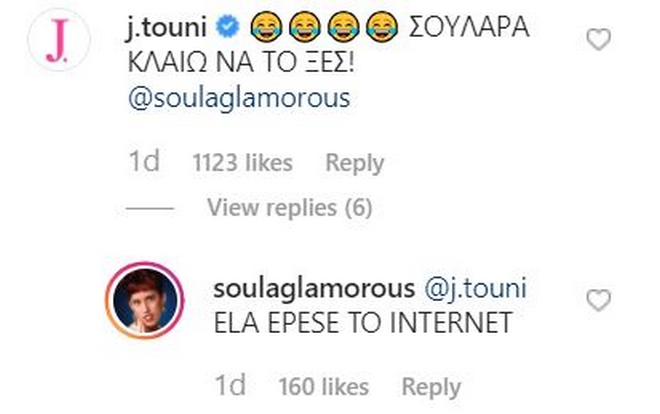
Task: Like j.touni's comment with the heart icon
Action: (x=598, y=41)
